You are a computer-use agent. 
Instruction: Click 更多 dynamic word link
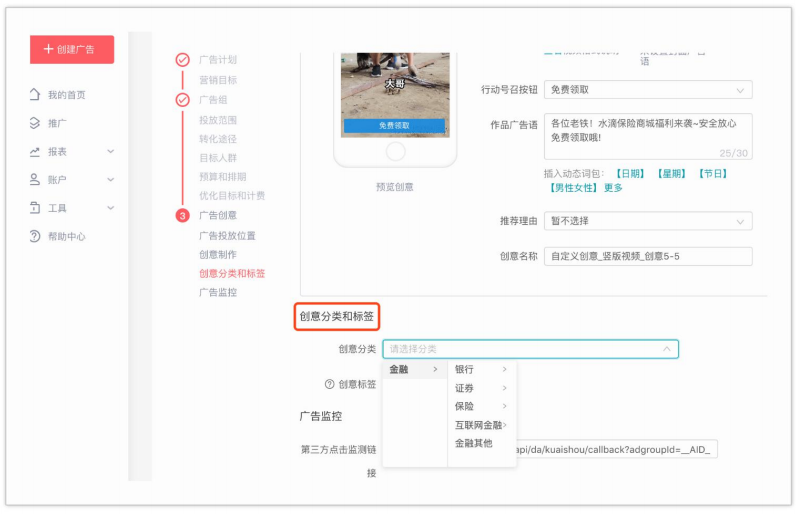613,188
